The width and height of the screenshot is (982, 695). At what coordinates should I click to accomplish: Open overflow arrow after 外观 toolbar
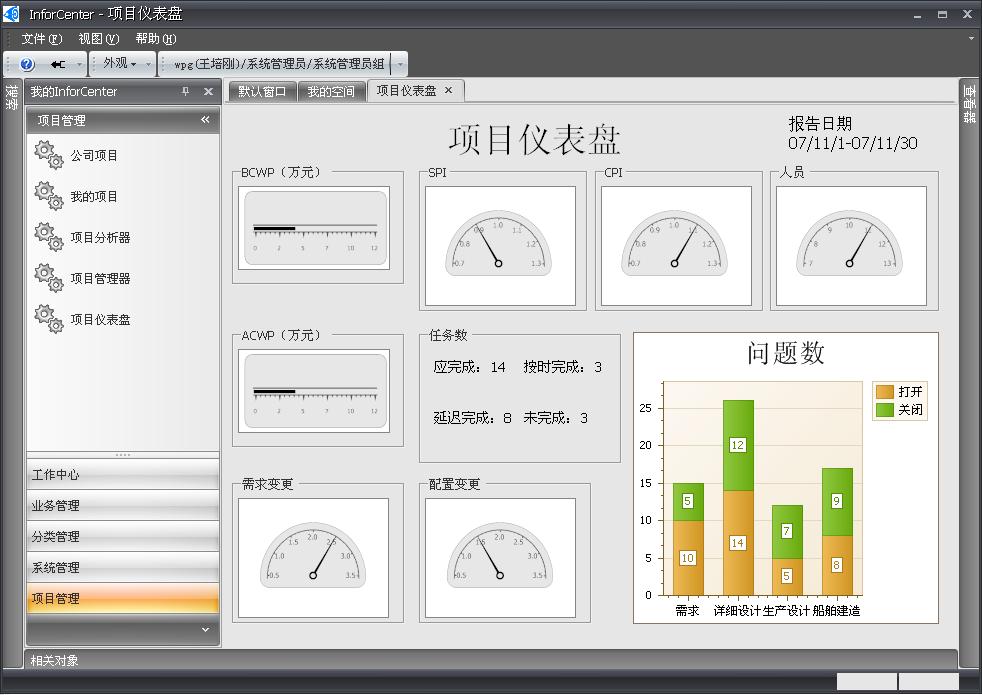coord(148,64)
